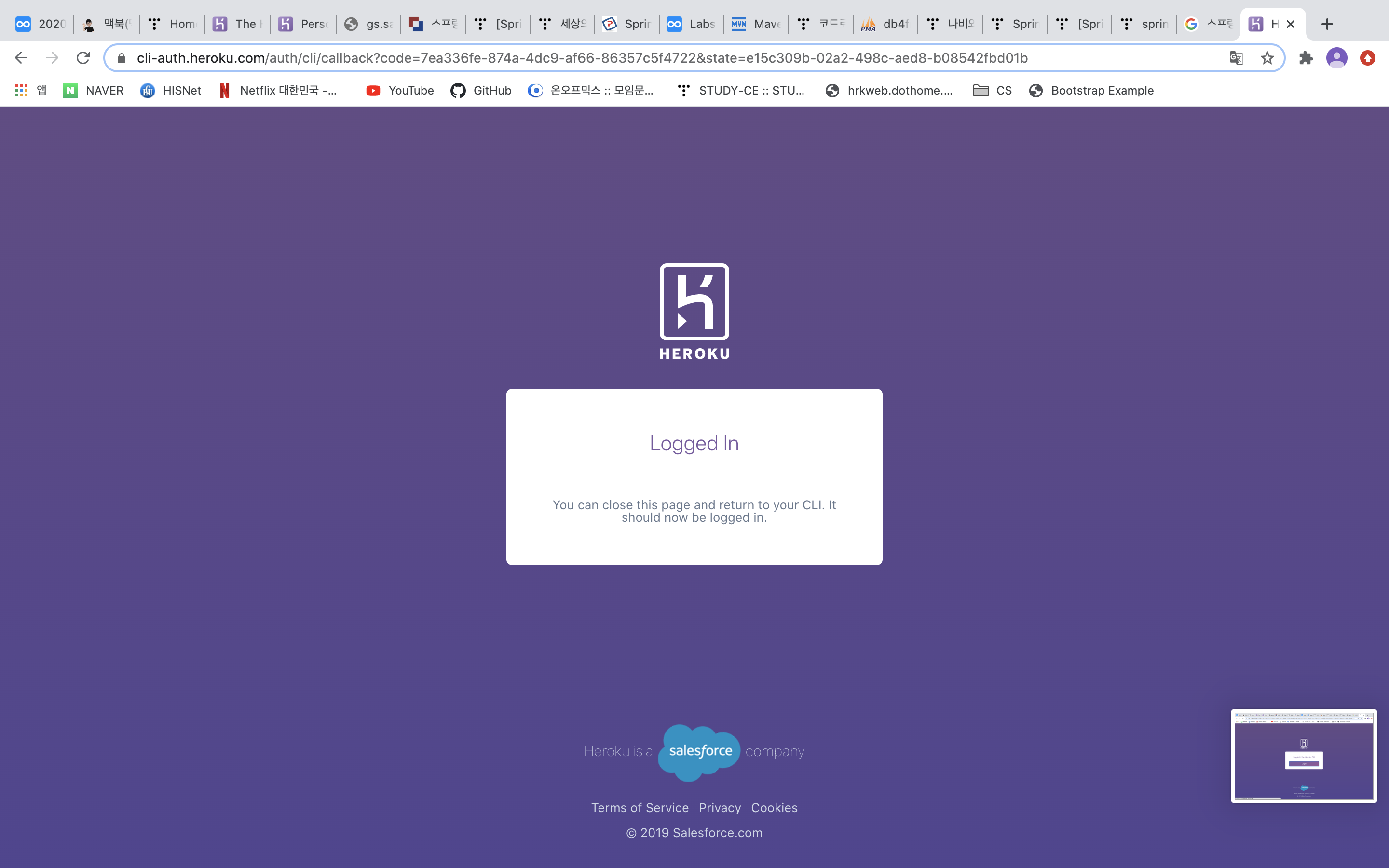Click the red update icon in the toolbar

click(x=1367, y=58)
